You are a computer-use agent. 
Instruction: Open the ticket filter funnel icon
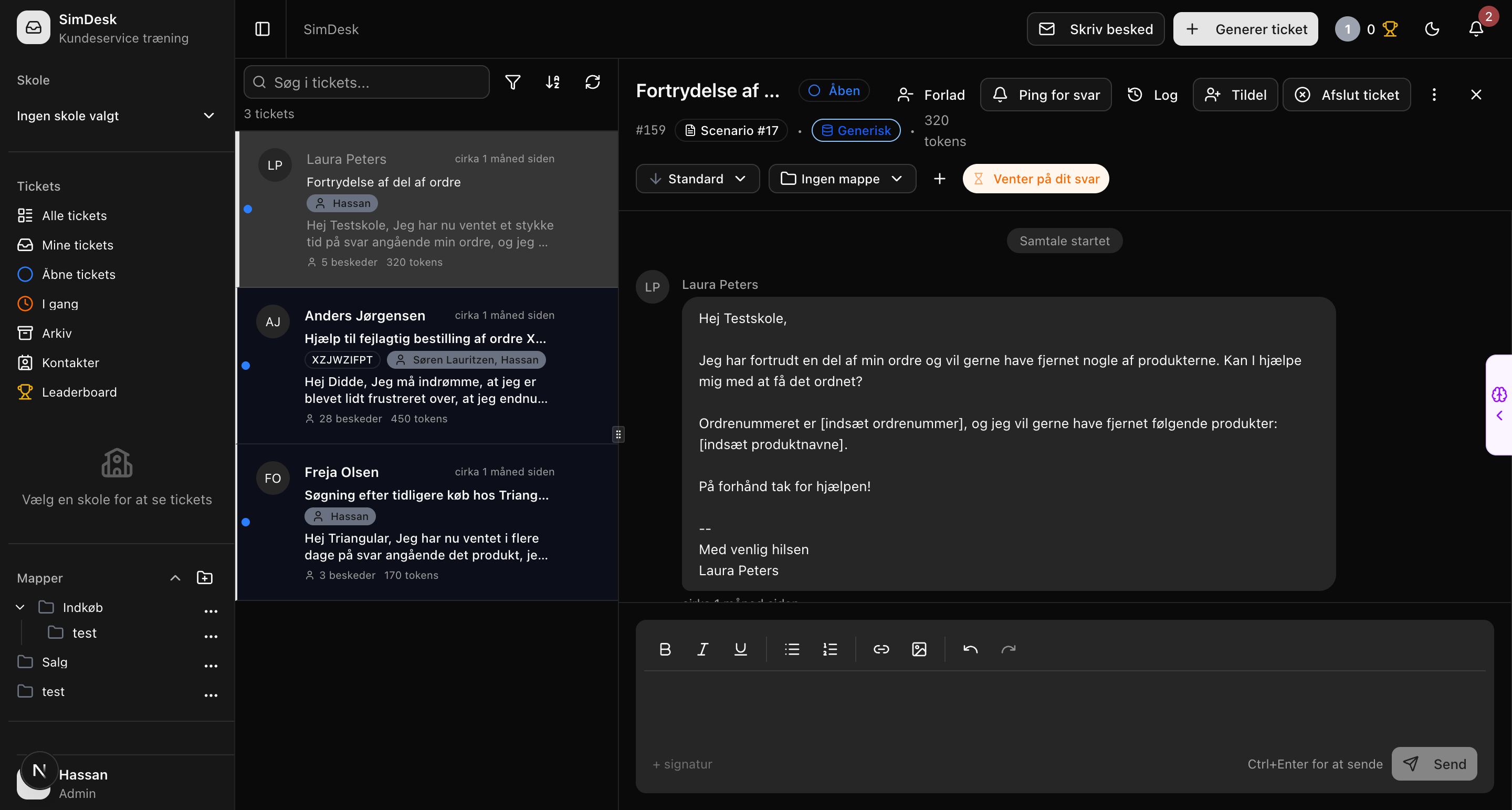[x=512, y=82]
